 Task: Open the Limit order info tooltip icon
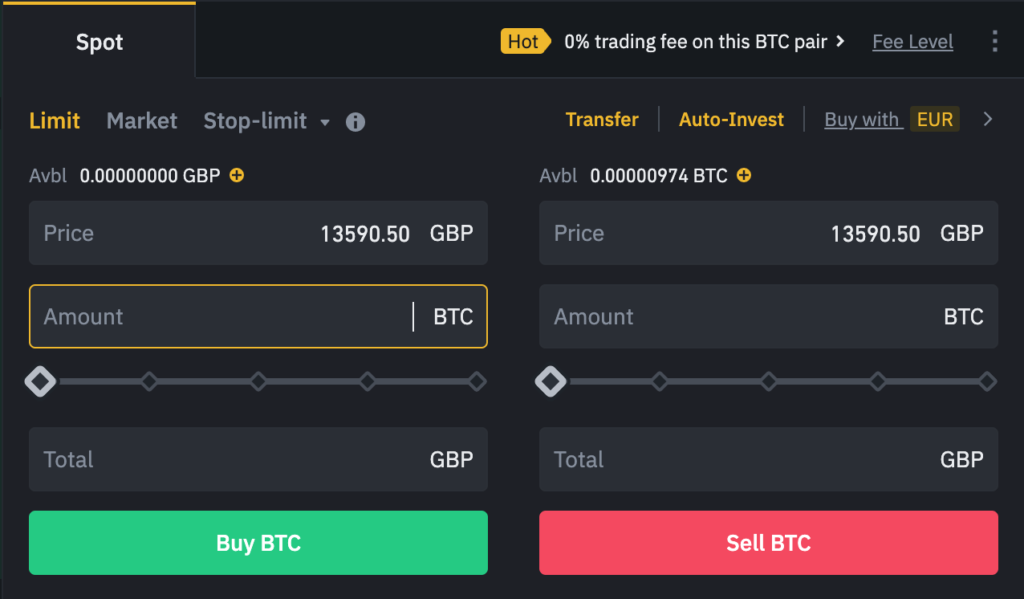[x=355, y=120]
